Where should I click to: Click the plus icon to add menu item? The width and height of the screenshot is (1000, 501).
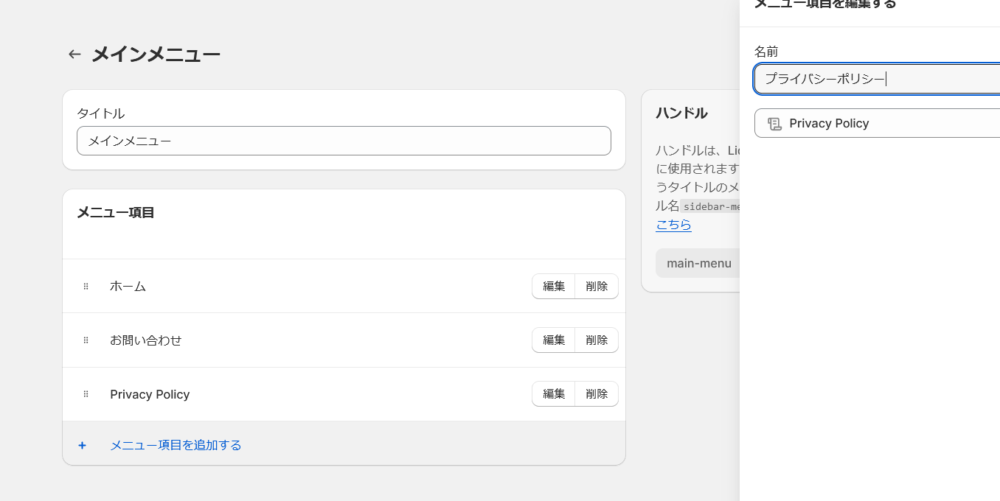pyautogui.click(x=82, y=445)
